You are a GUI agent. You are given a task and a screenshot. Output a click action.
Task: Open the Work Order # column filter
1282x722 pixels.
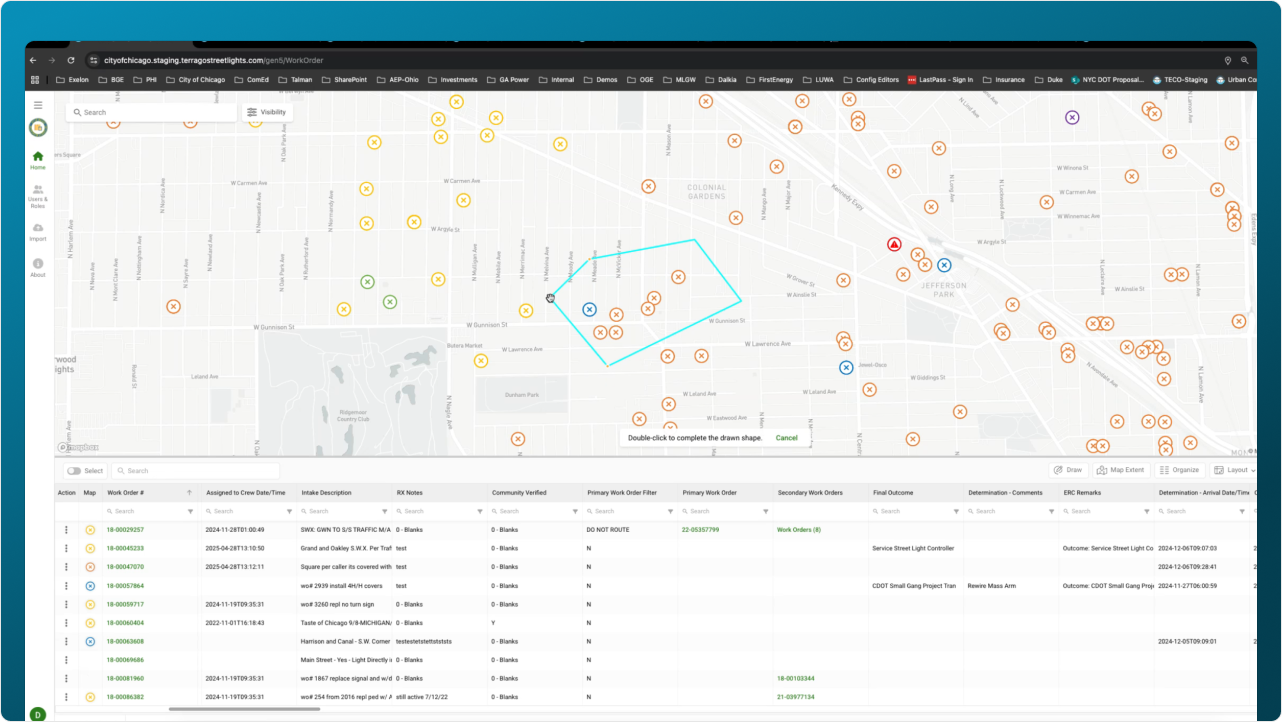191,511
